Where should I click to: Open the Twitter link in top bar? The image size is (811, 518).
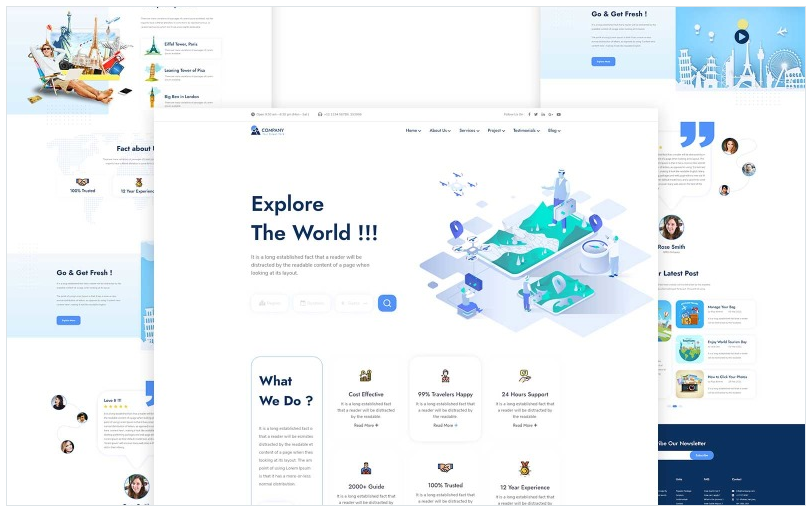(x=536, y=114)
